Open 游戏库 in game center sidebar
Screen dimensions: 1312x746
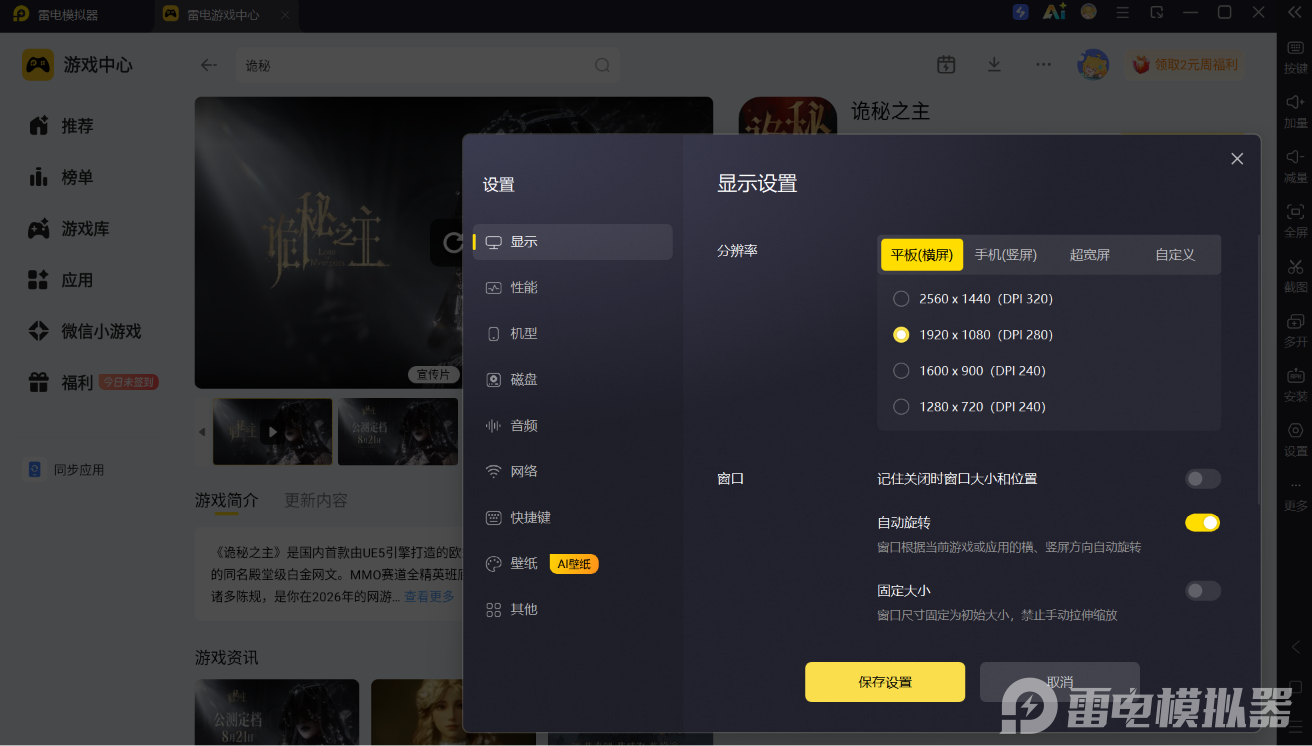coord(69,229)
